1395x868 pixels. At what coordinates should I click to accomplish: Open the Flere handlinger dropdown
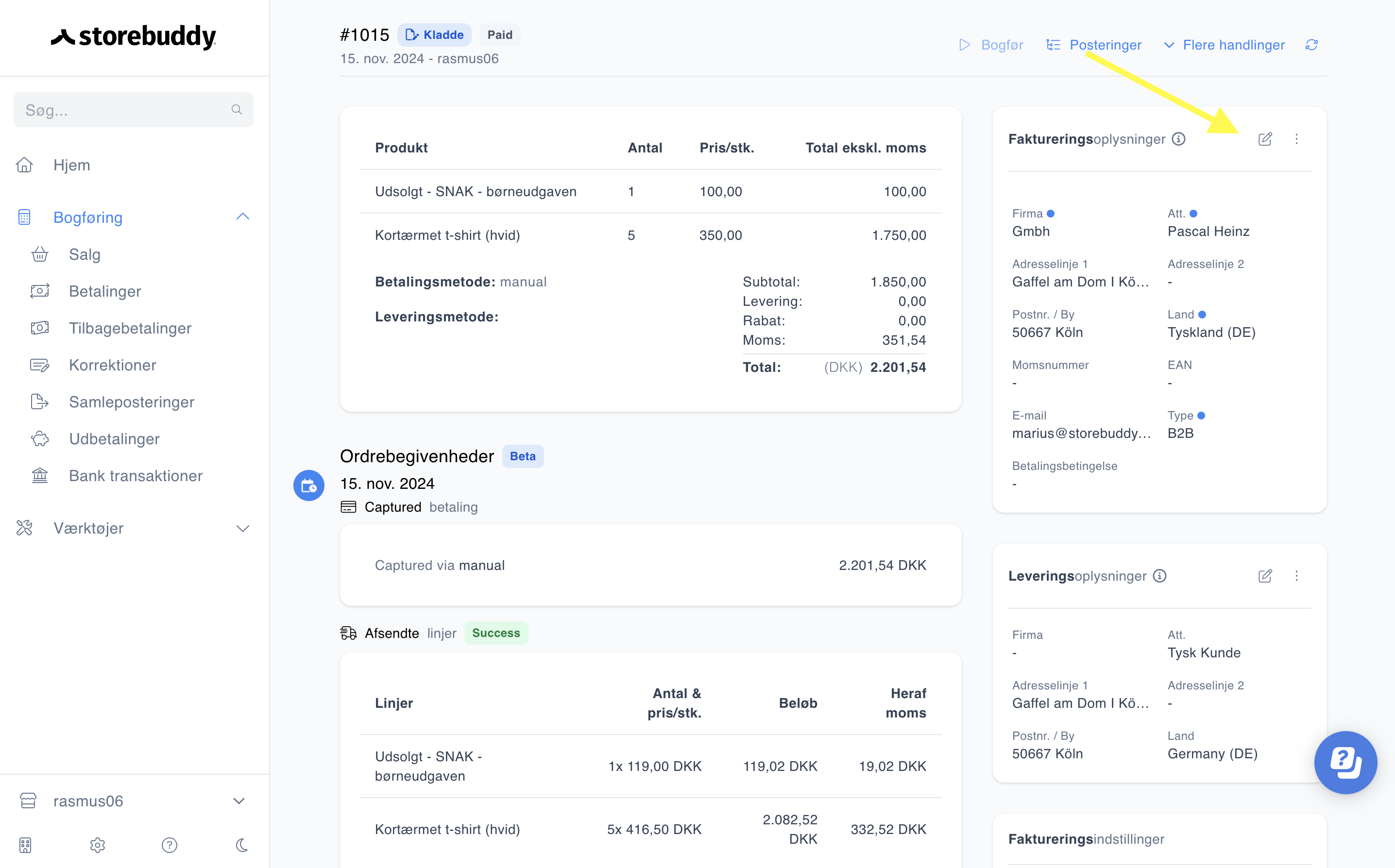1224,45
